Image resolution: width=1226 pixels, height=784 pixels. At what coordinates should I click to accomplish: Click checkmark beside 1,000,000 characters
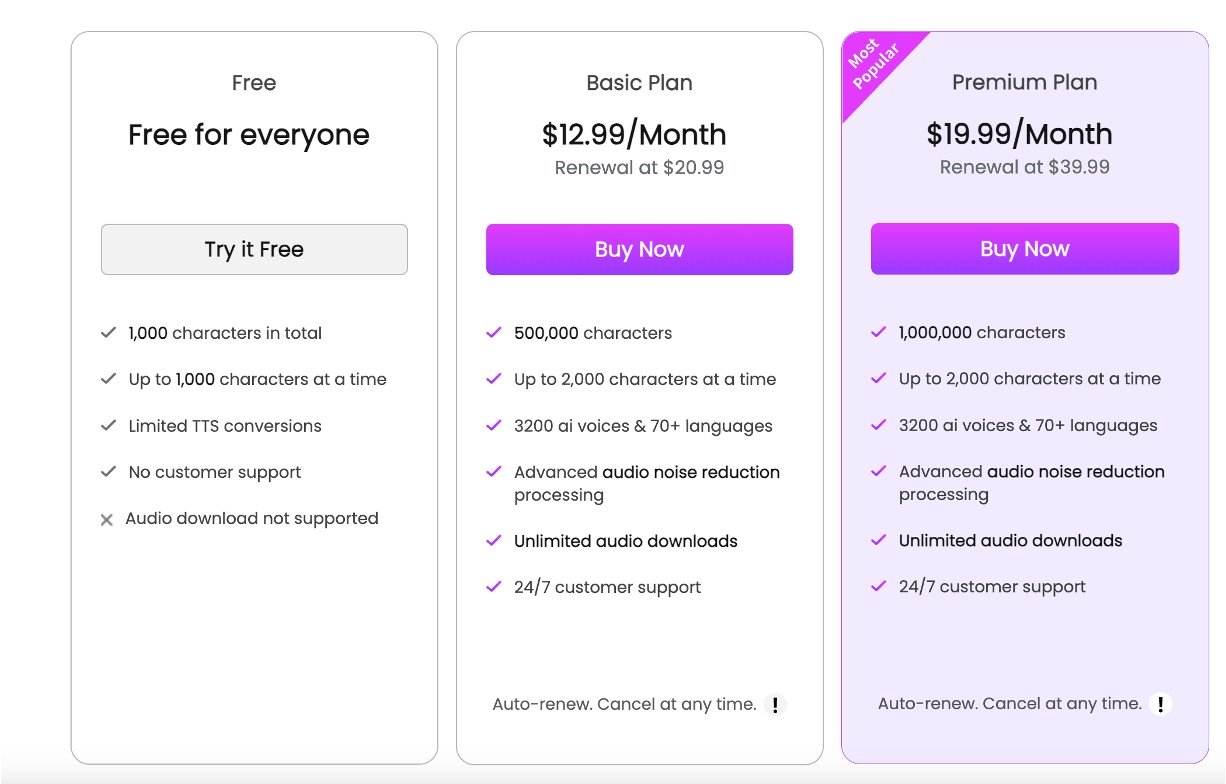(878, 332)
